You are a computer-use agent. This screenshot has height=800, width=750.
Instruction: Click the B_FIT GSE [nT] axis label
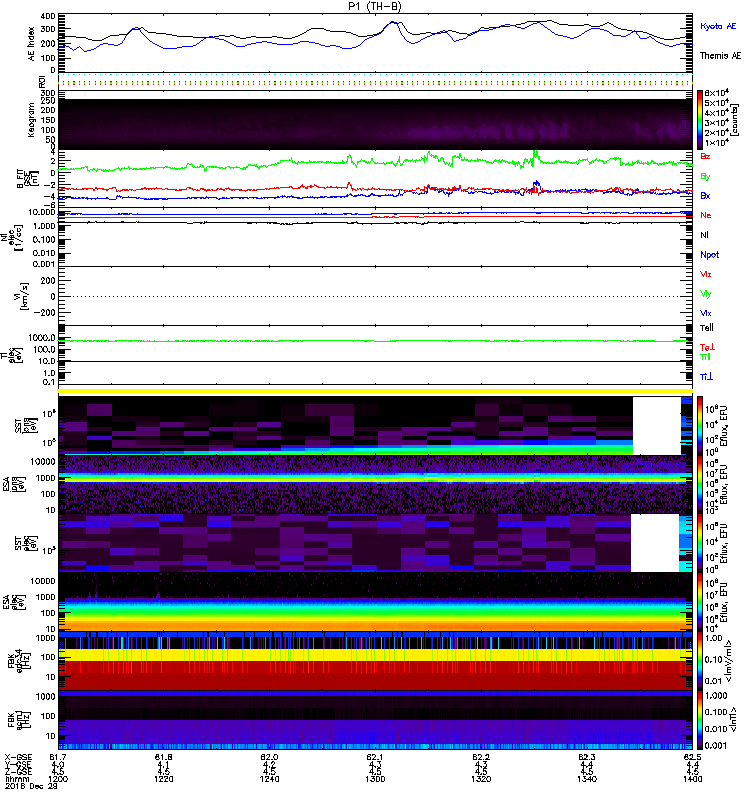coord(28,179)
